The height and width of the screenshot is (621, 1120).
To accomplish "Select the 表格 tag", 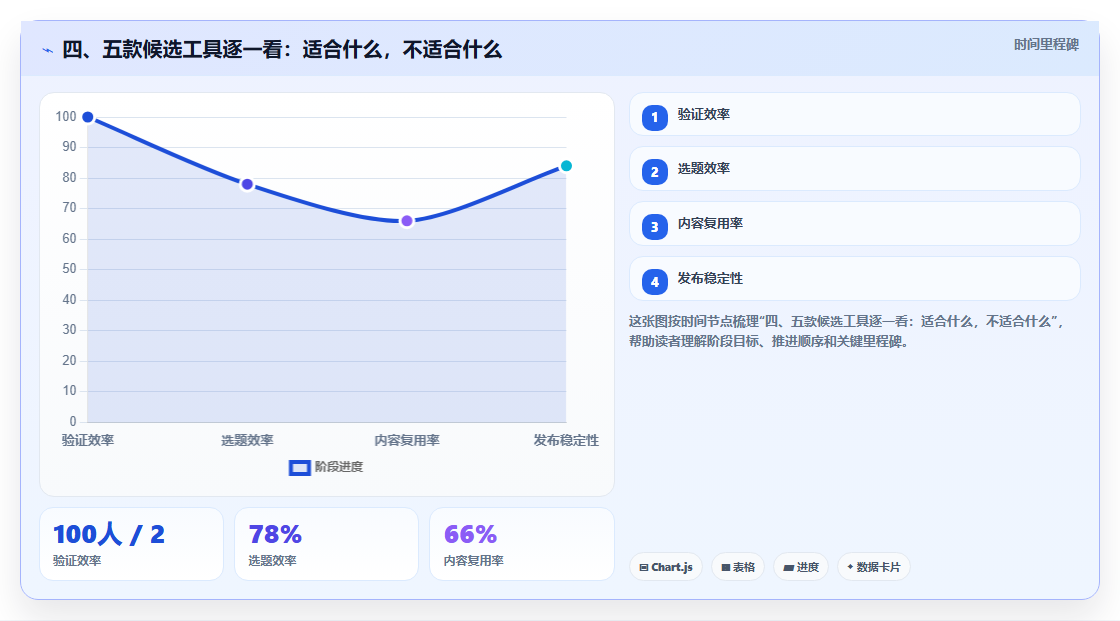I will tap(738, 567).
